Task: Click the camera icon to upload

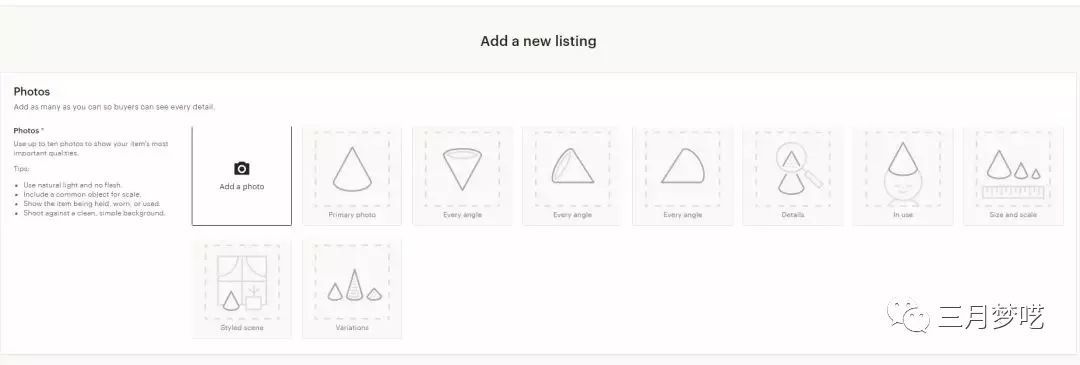Action: click(242, 169)
